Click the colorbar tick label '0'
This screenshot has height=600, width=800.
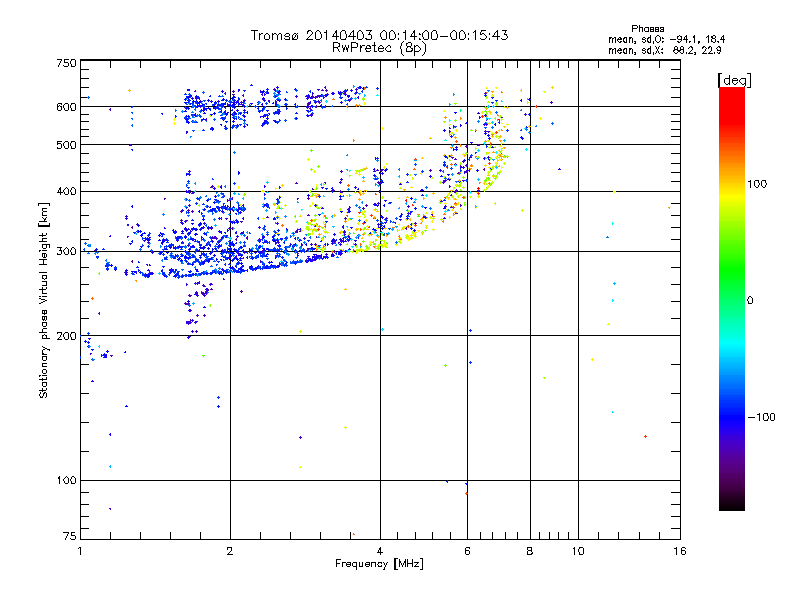coord(750,301)
